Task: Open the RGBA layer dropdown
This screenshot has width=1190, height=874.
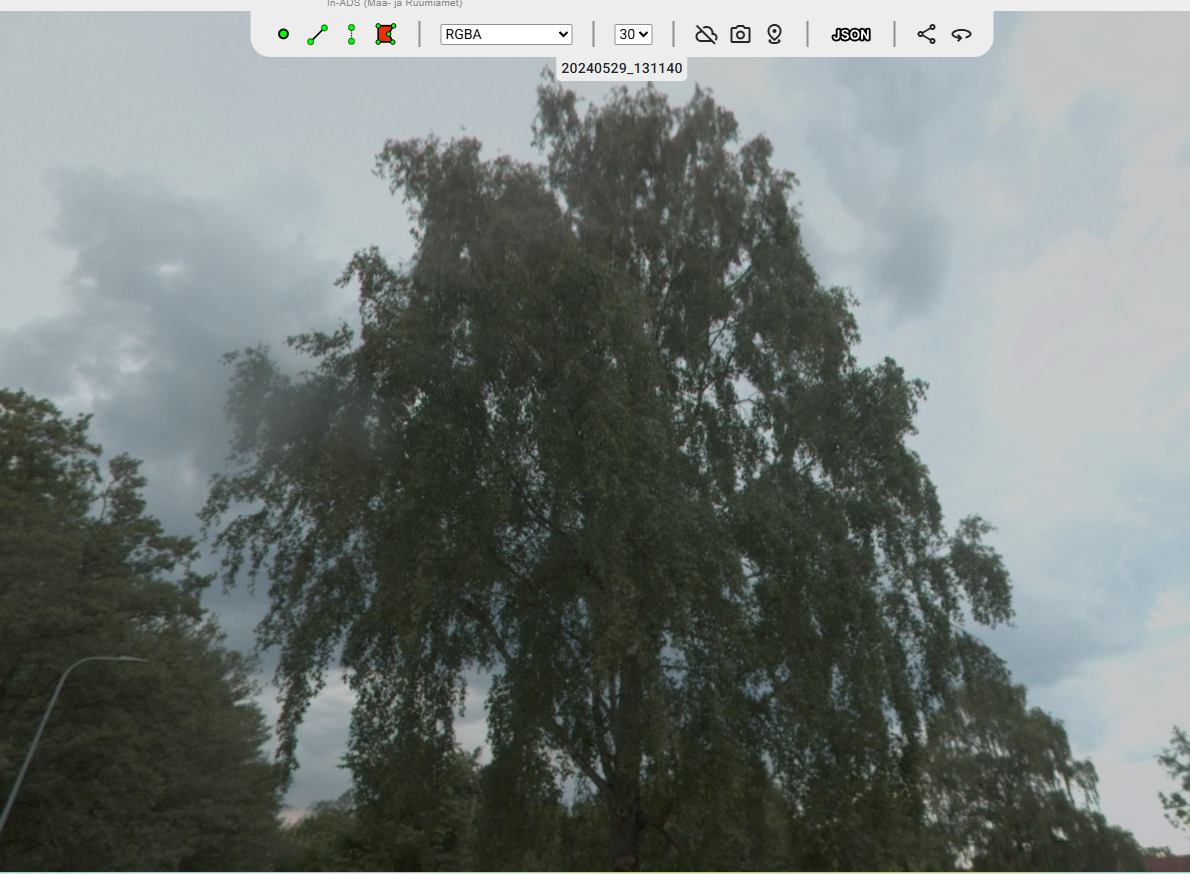Action: [506, 34]
